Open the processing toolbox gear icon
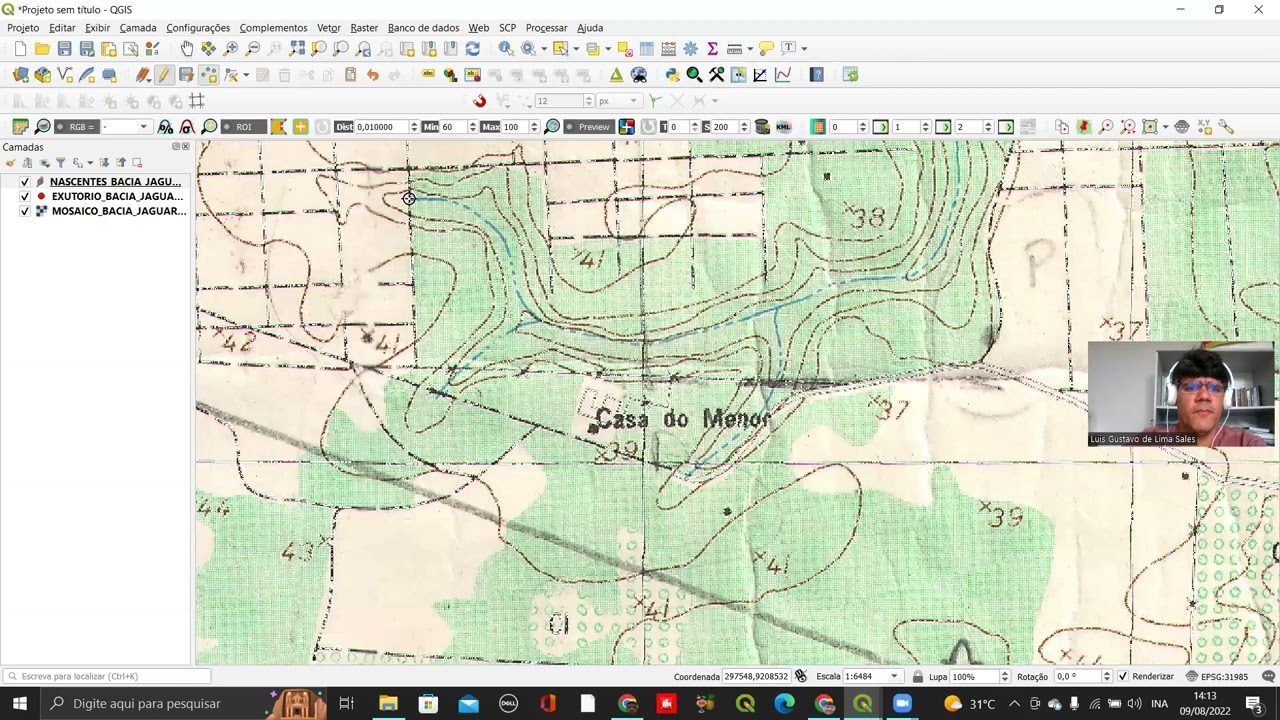This screenshot has width=1280, height=720. [691, 48]
